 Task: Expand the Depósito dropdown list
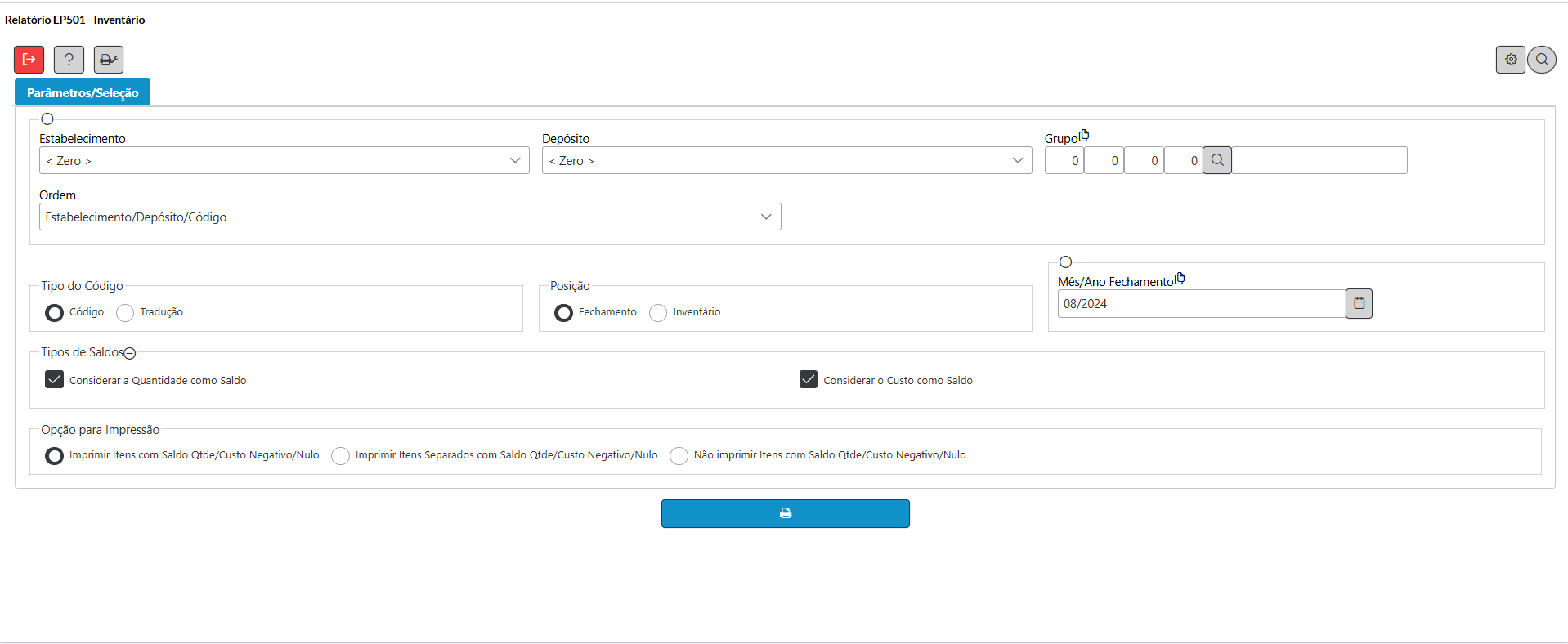(x=786, y=161)
